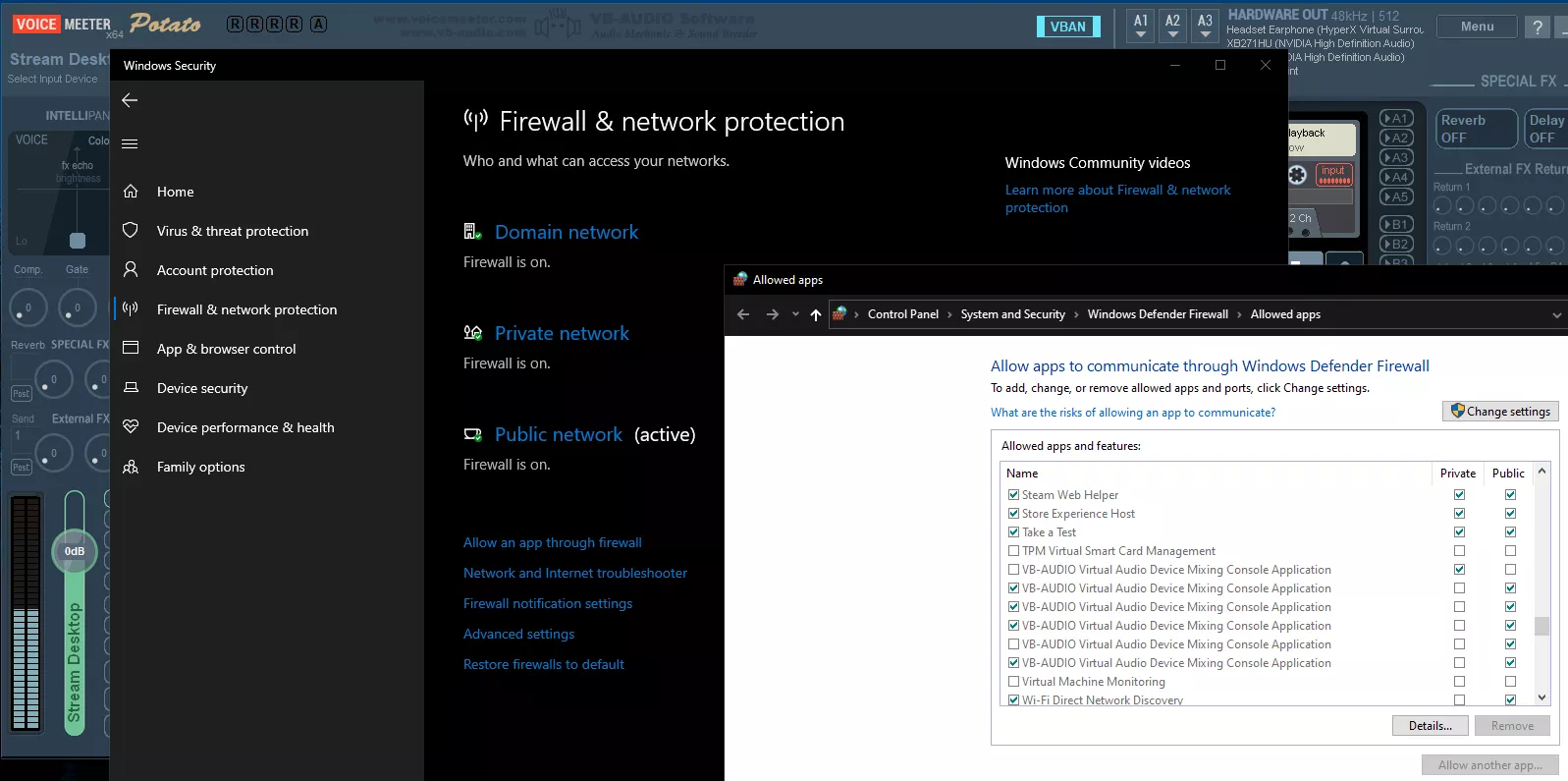Uncheck Store Experience Host Private checkbox
Image resolution: width=1568 pixels, height=781 pixels.
point(1459,514)
